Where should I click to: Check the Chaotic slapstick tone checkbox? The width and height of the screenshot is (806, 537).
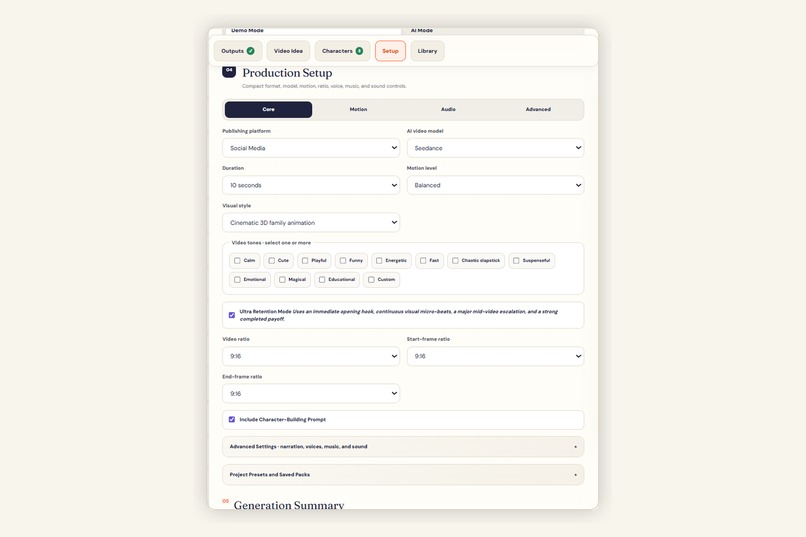pos(455,261)
